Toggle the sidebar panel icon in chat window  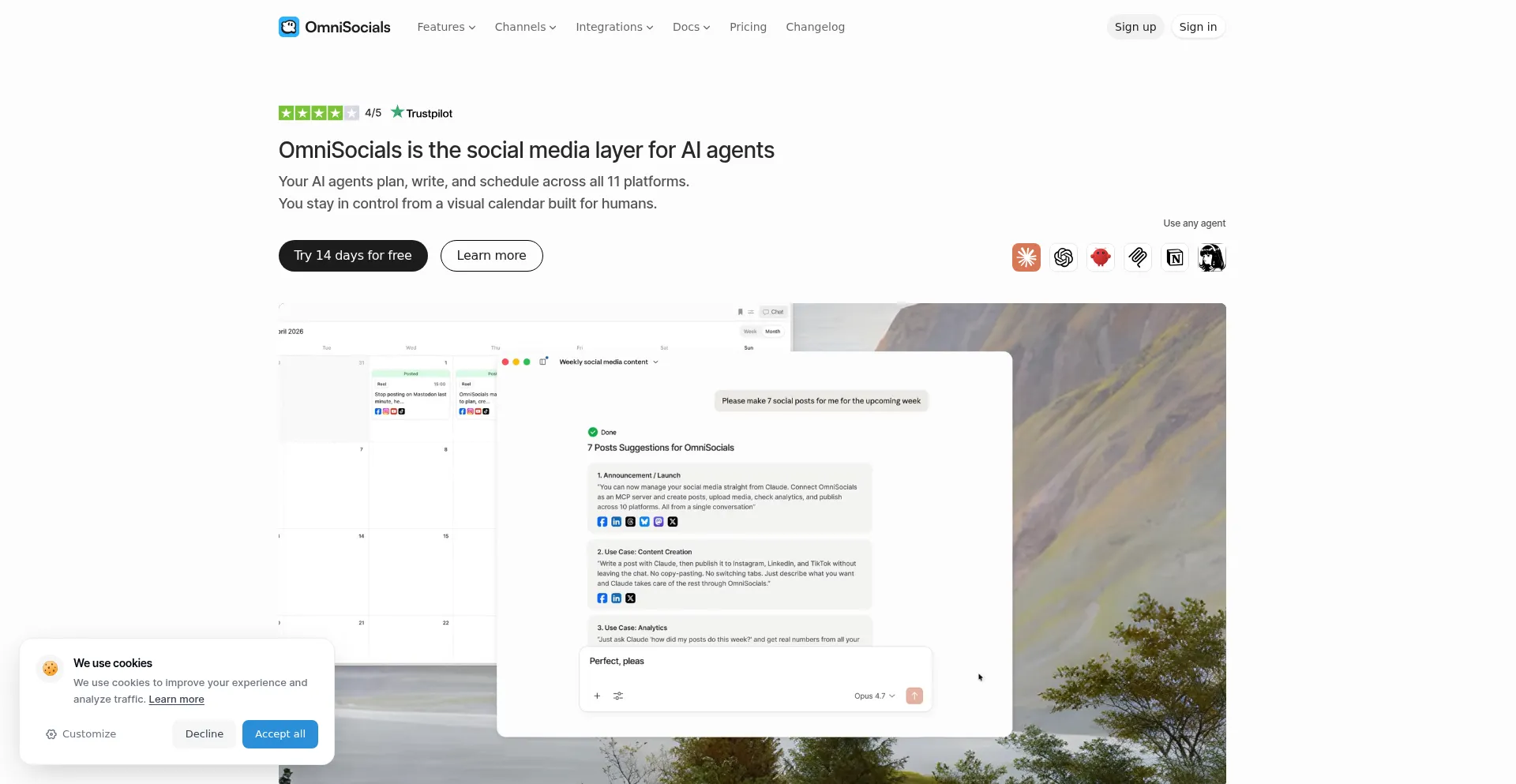[x=543, y=362]
